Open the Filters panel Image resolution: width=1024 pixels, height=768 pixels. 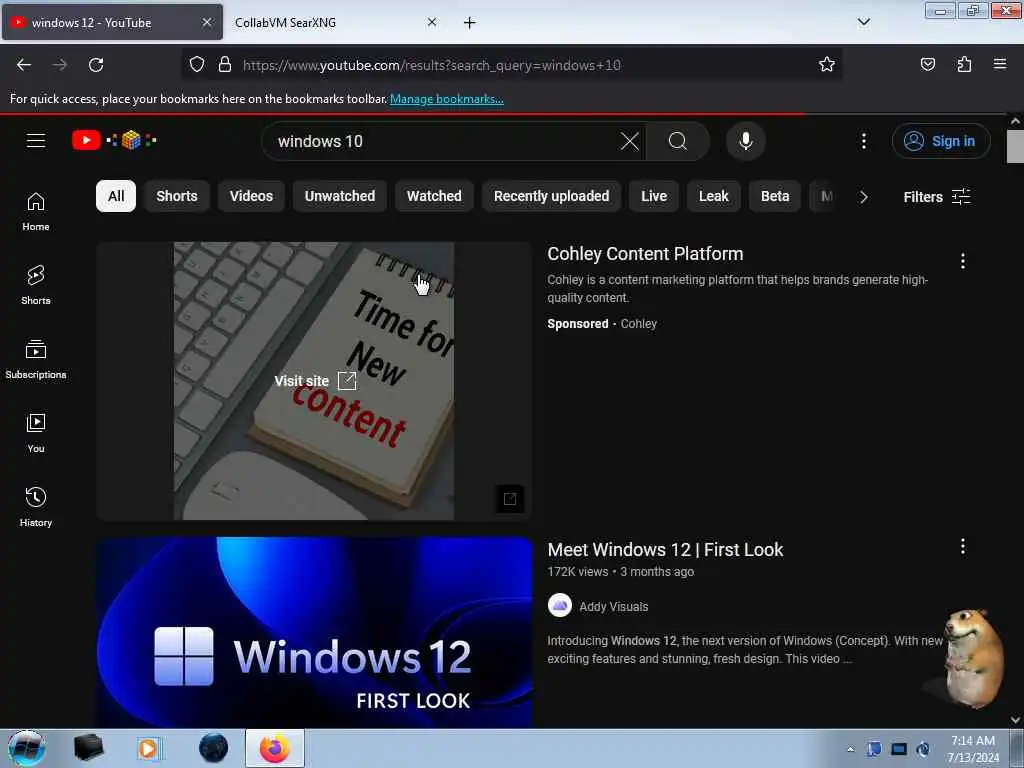point(936,197)
